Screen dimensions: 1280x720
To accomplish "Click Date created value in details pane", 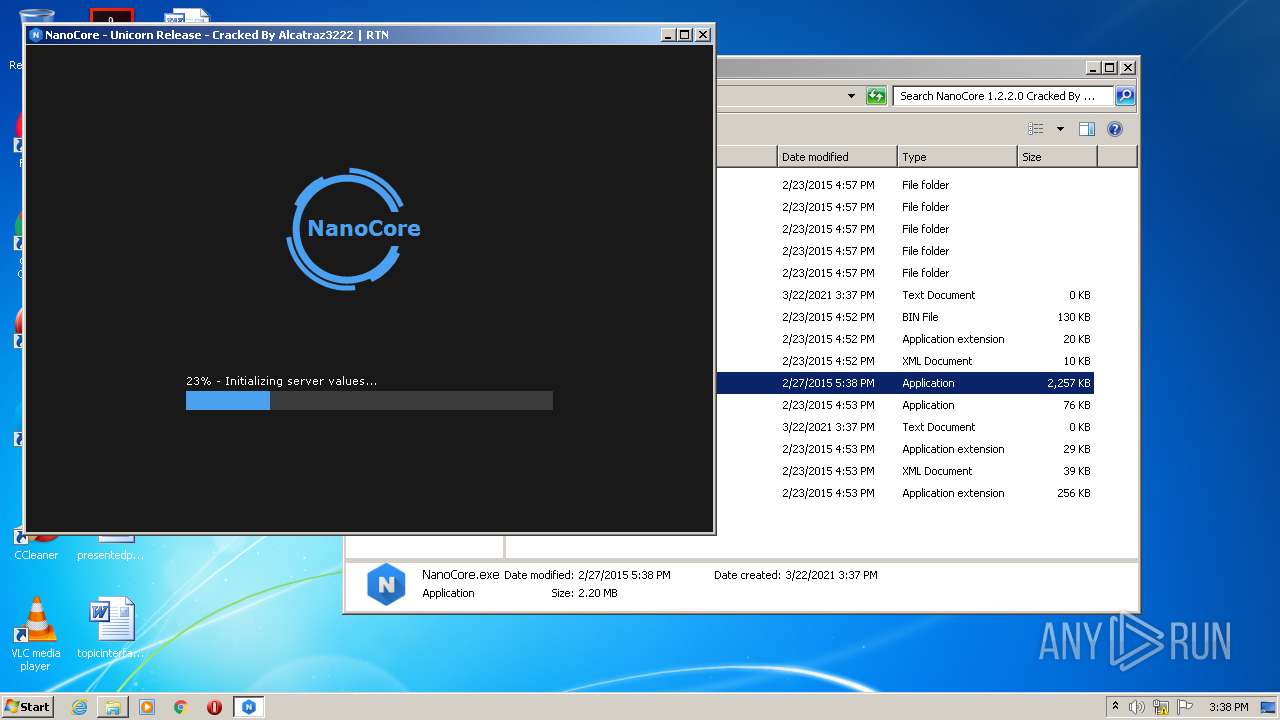I will (x=832, y=575).
